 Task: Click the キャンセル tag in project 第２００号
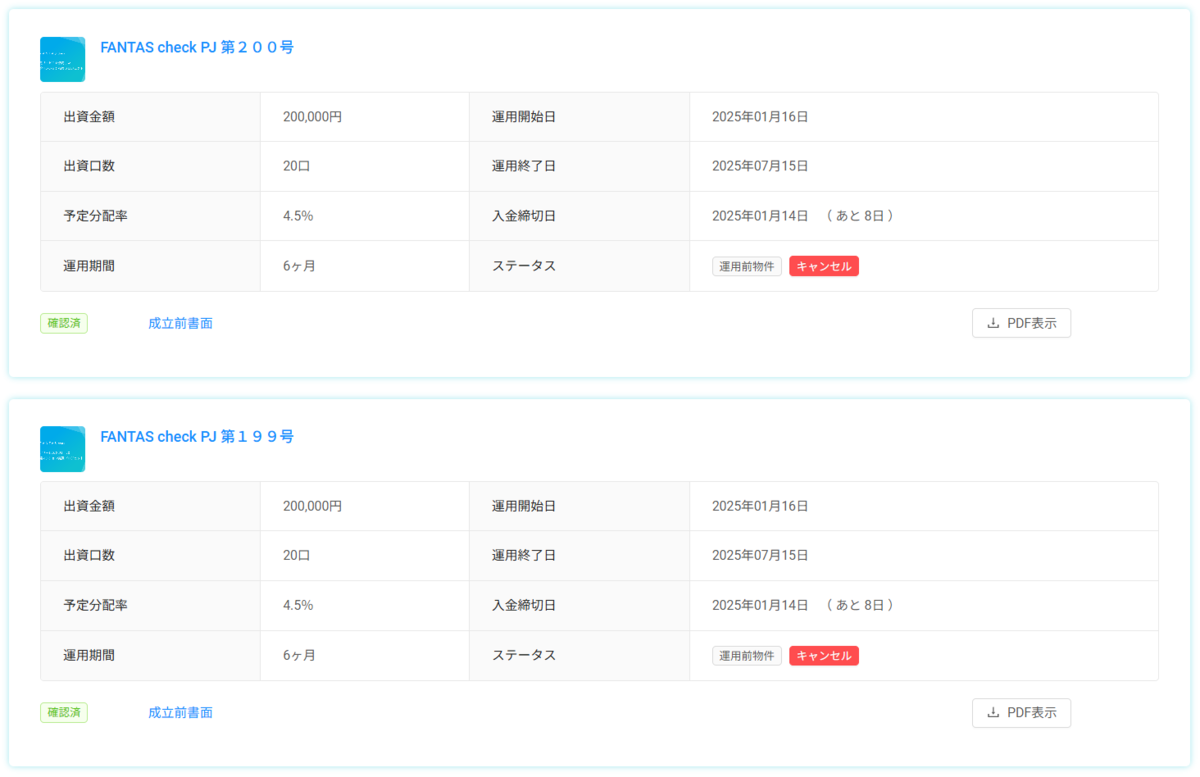click(x=824, y=266)
